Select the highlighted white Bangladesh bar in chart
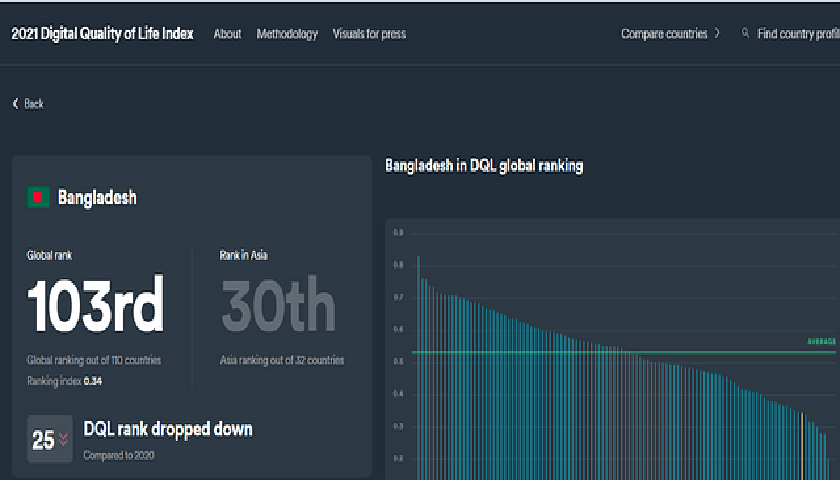This screenshot has height=480, width=840. [x=802, y=446]
